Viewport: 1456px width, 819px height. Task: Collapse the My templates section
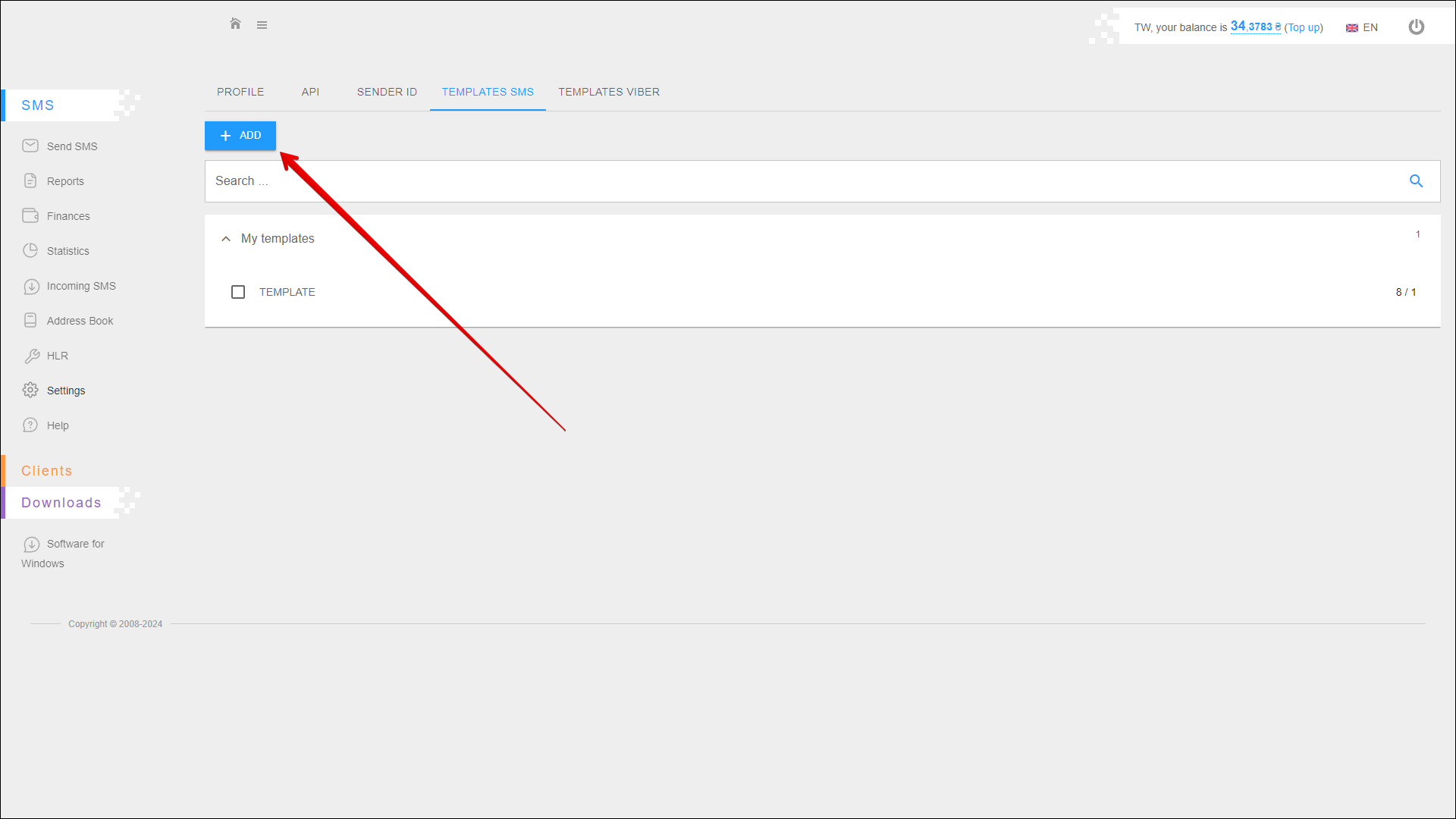click(x=226, y=239)
